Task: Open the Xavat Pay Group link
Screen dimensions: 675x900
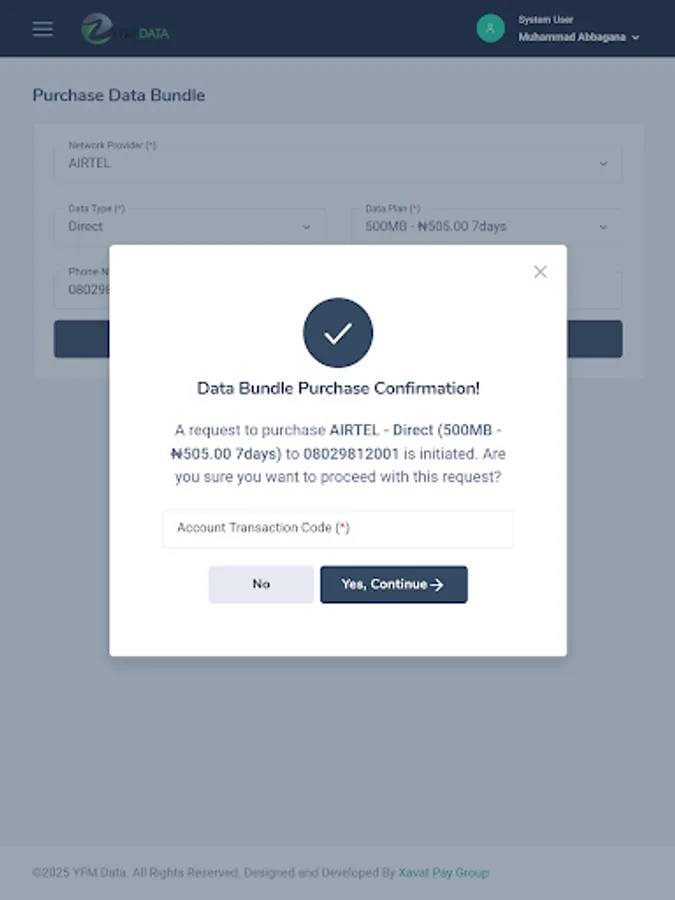Action: coord(444,872)
